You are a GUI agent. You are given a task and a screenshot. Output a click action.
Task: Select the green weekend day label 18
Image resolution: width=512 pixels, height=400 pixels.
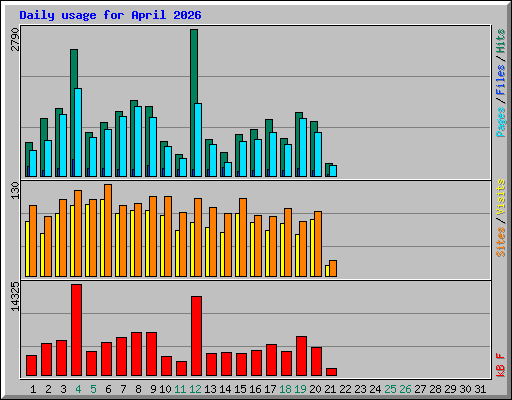[x=285, y=389]
